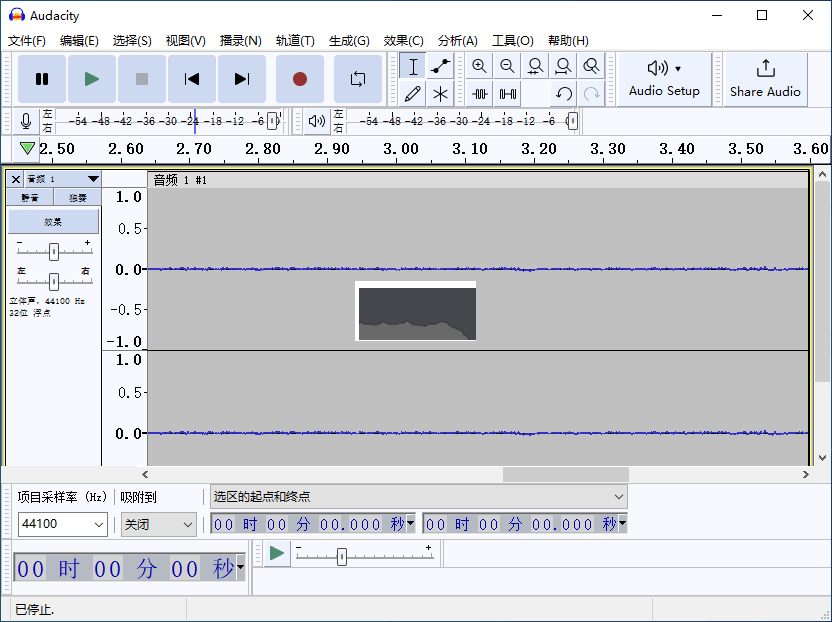
Task: Solo the 音频 1 track
Action: coord(76,197)
